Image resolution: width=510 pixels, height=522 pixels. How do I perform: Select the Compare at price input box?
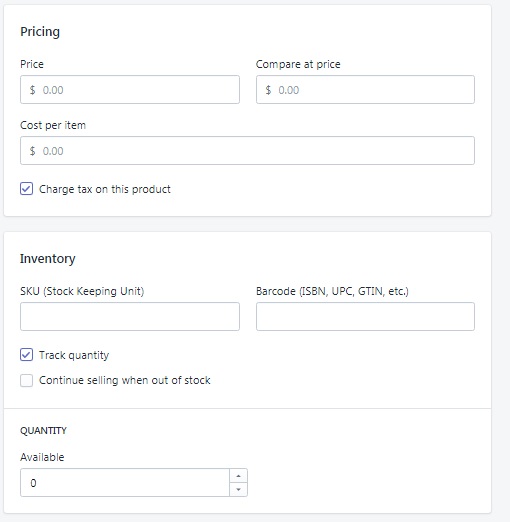365,90
